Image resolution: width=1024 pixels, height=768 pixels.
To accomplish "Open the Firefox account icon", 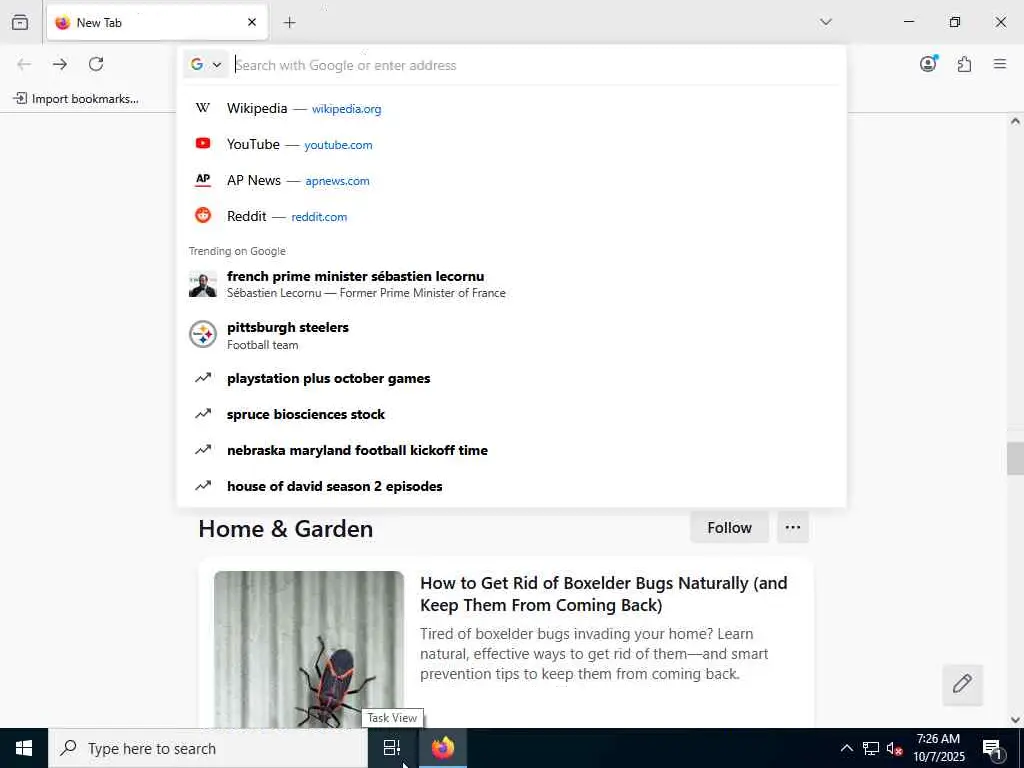I will click(x=928, y=63).
